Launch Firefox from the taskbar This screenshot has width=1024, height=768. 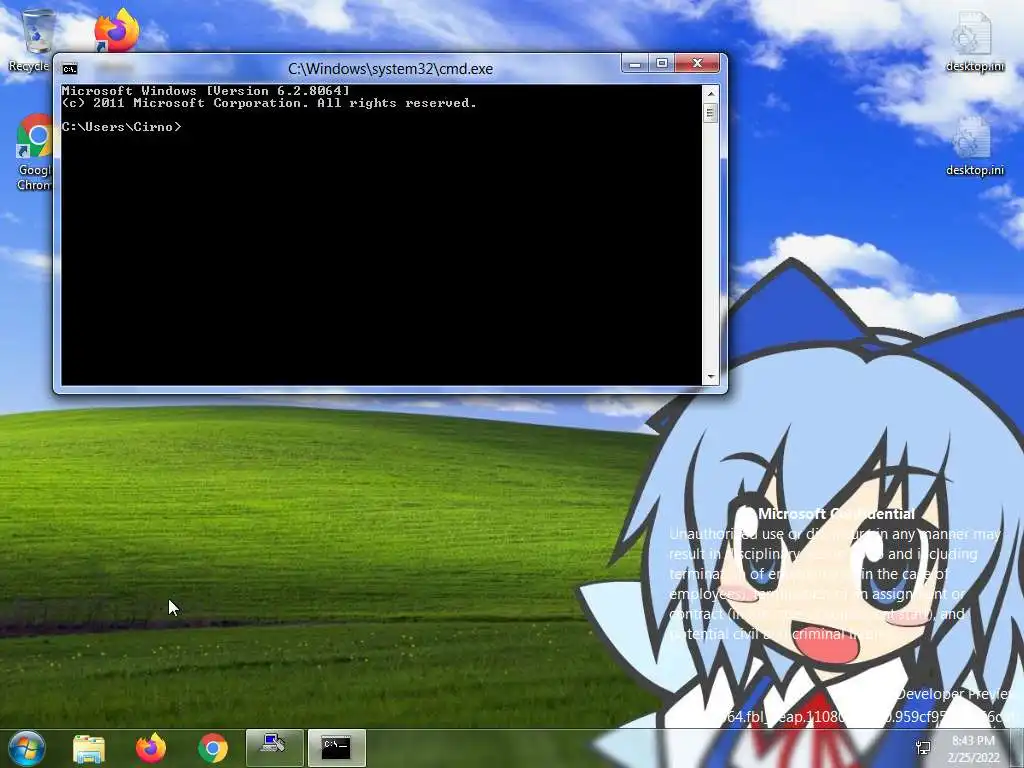tap(151, 748)
